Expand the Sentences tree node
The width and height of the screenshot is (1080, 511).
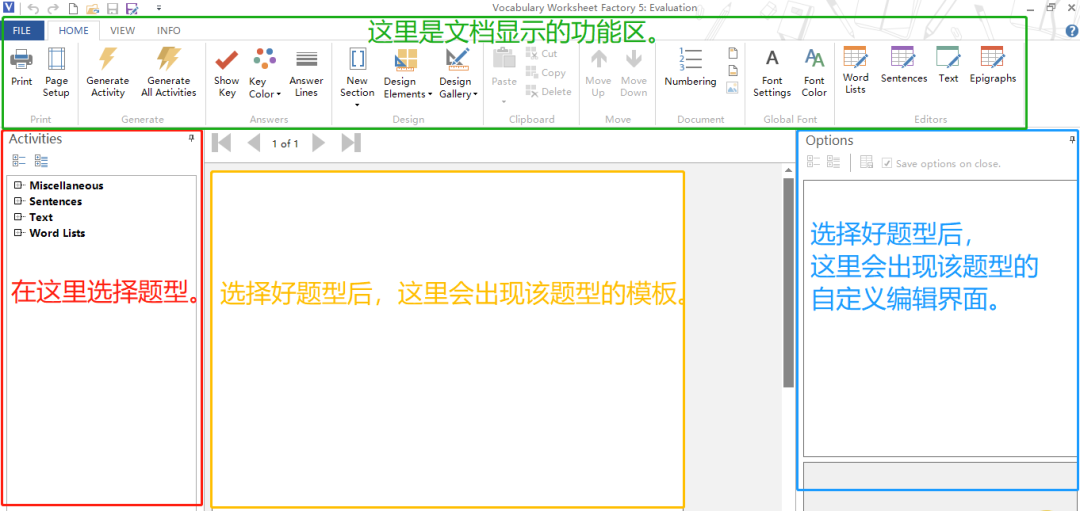point(18,201)
